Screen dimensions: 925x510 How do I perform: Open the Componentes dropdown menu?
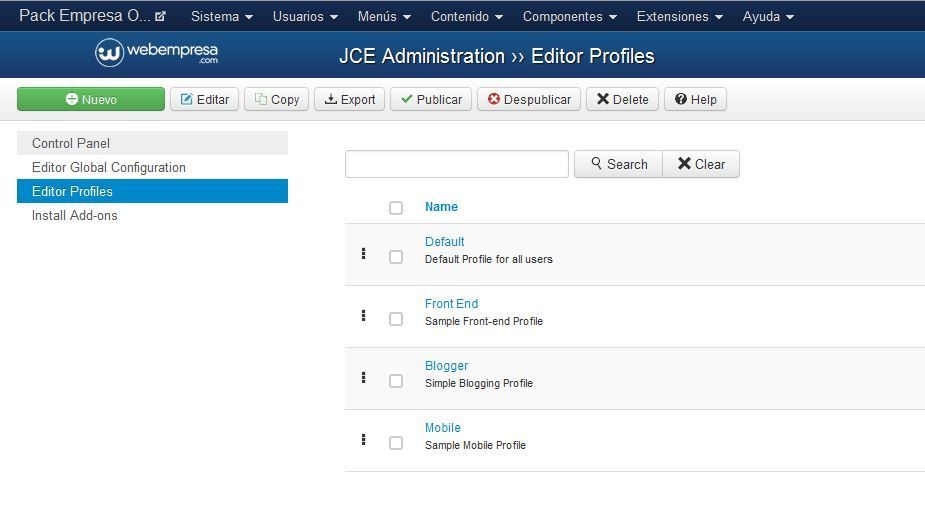tap(570, 17)
